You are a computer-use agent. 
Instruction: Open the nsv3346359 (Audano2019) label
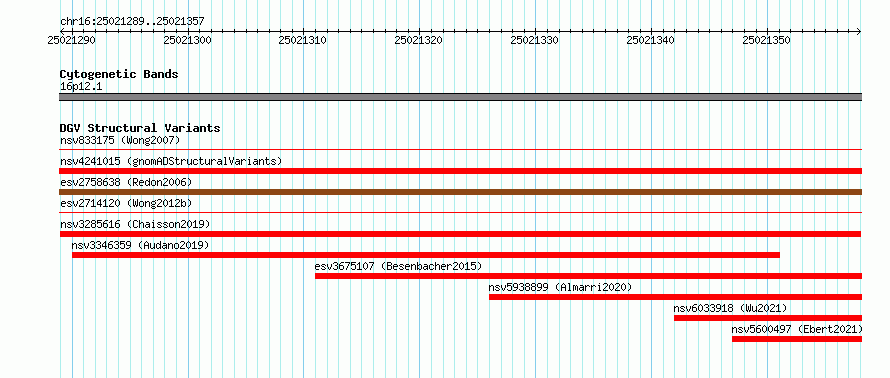140,245
